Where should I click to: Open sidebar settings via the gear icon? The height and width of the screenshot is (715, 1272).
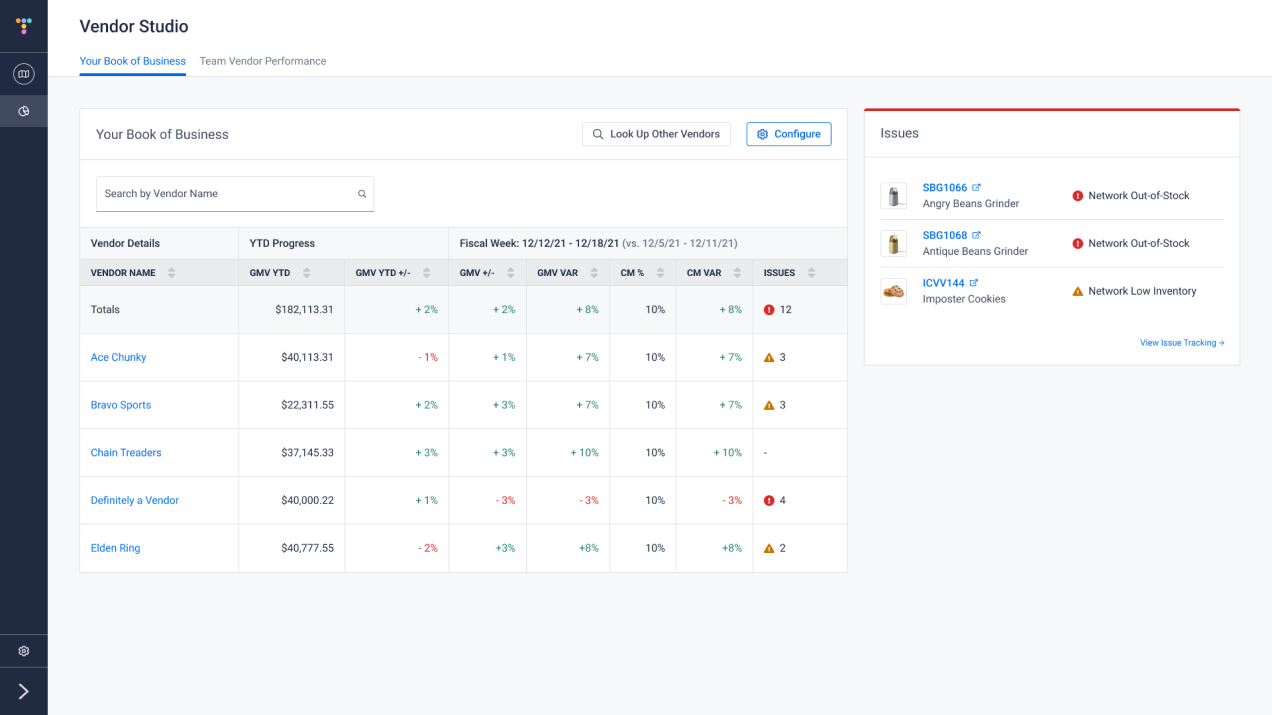(23, 650)
